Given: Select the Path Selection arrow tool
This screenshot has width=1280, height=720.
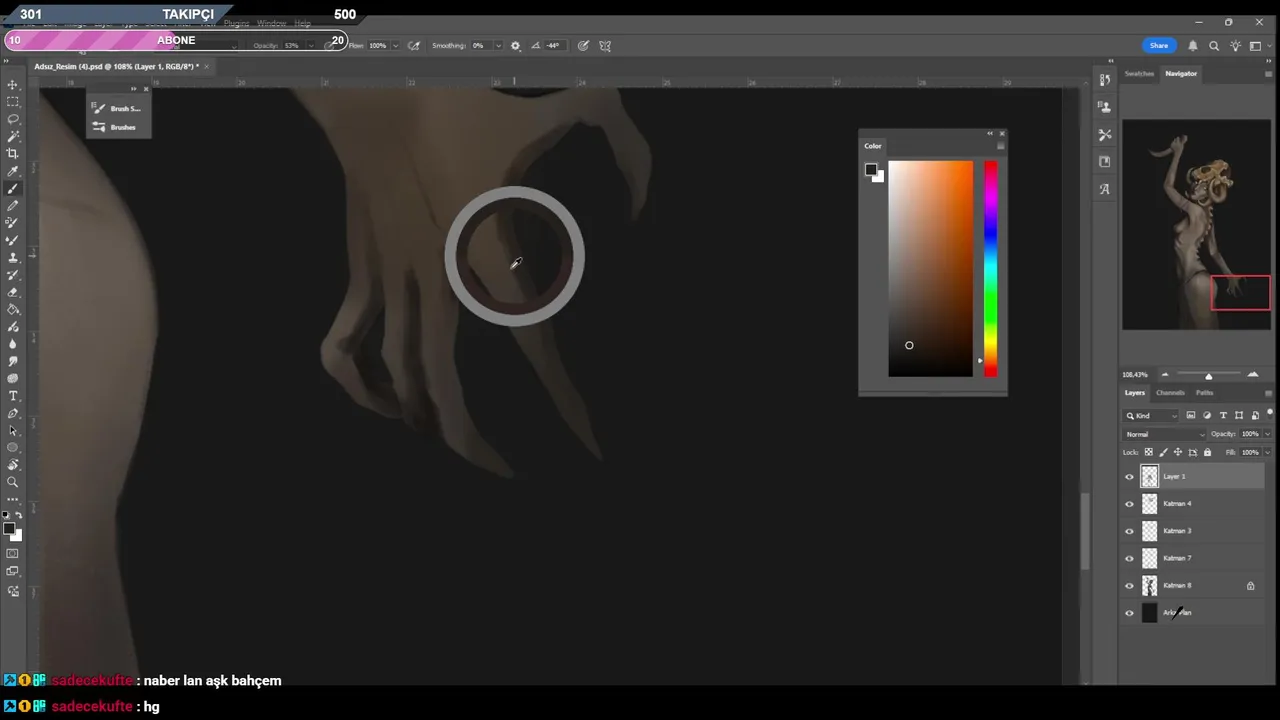Looking at the screenshot, I should [x=13, y=430].
